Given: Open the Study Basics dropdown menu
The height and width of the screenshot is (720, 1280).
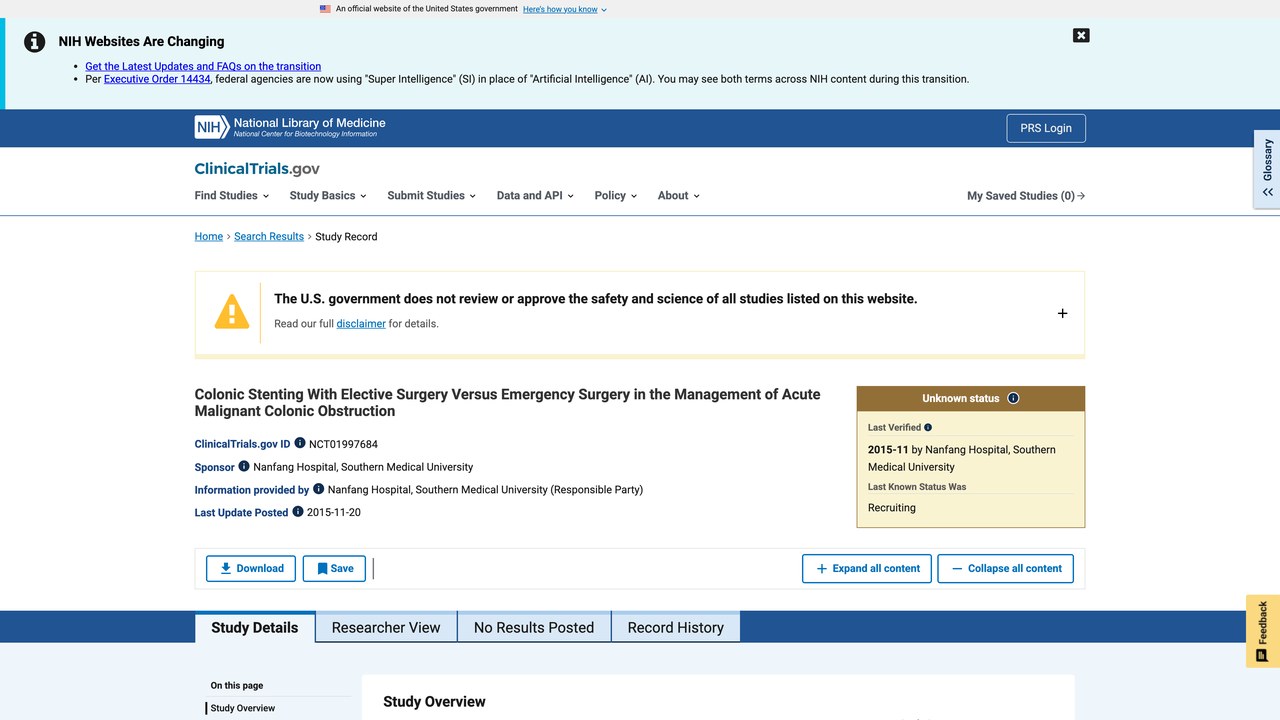Looking at the screenshot, I should pyautogui.click(x=328, y=196).
